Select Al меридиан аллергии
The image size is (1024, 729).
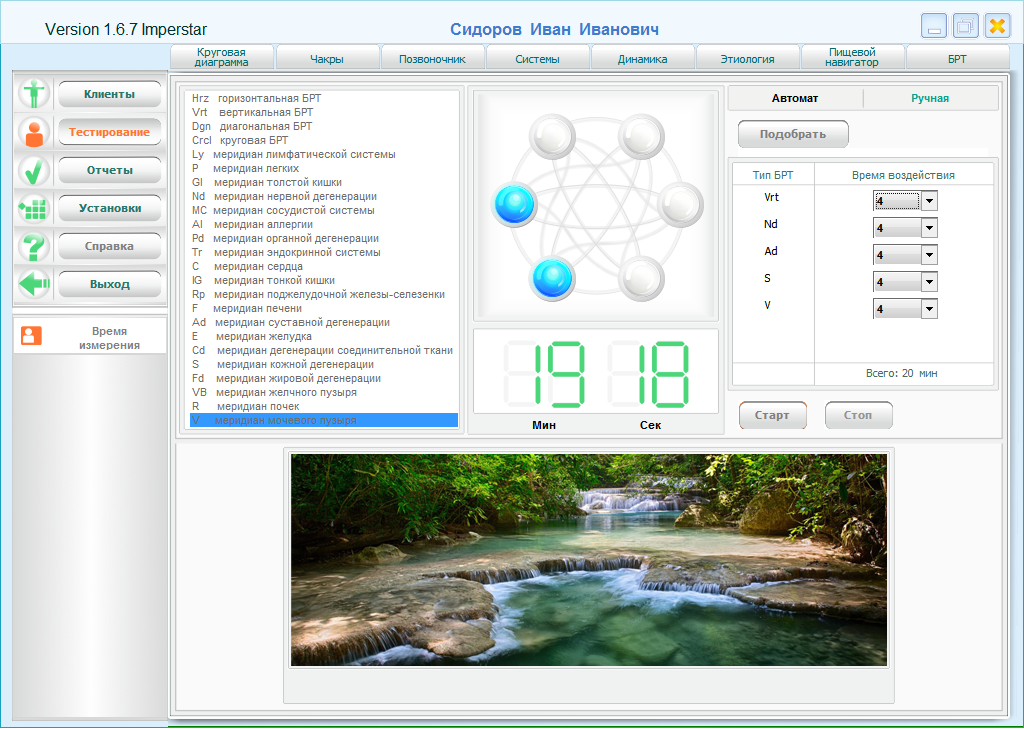point(324,225)
